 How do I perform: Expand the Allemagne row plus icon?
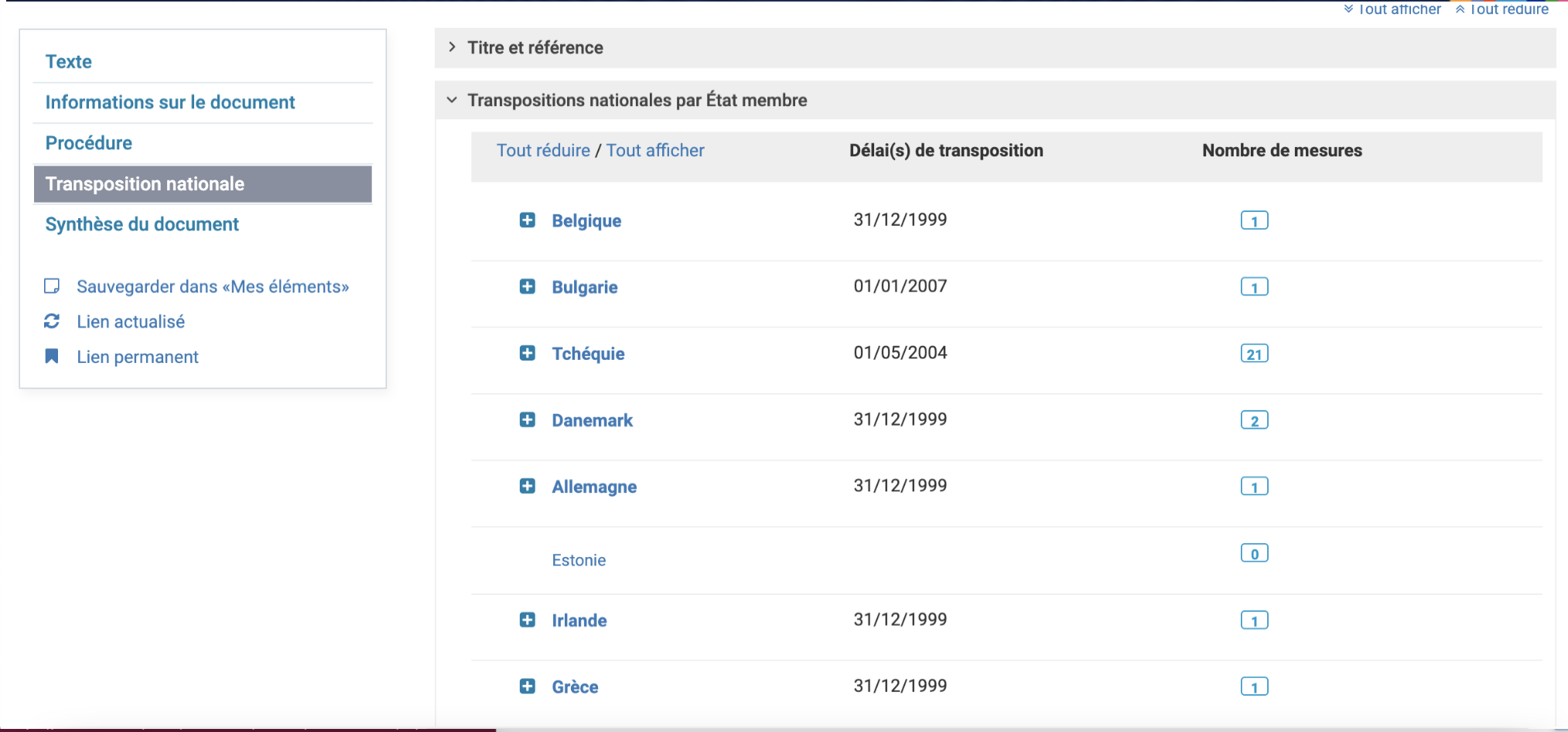point(527,487)
